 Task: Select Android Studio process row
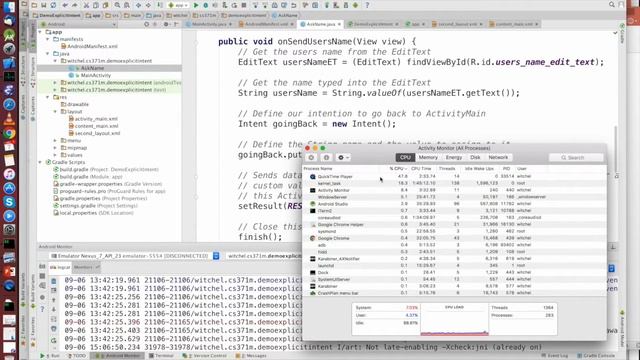click(454, 204)
